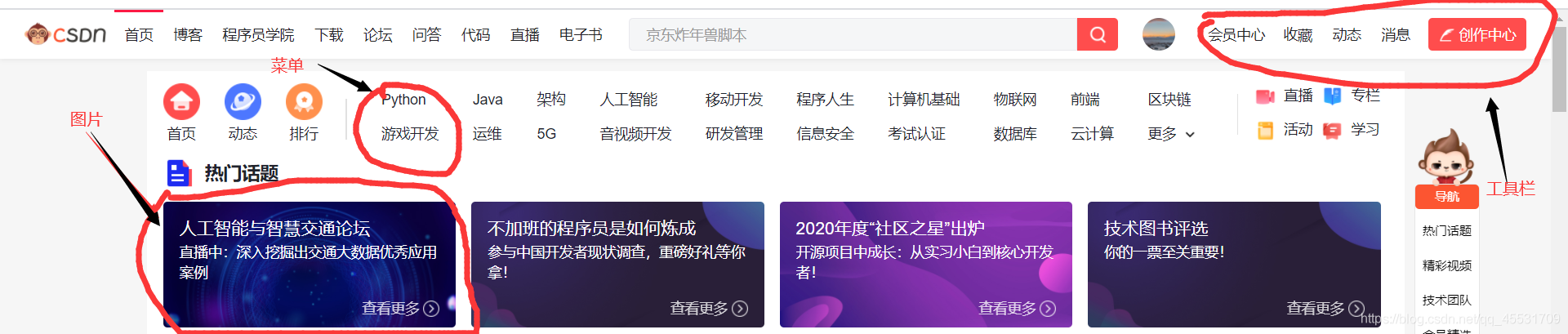1568x334 pixels.
Task: Click the 热门话题 document icon
Action: 179,173
